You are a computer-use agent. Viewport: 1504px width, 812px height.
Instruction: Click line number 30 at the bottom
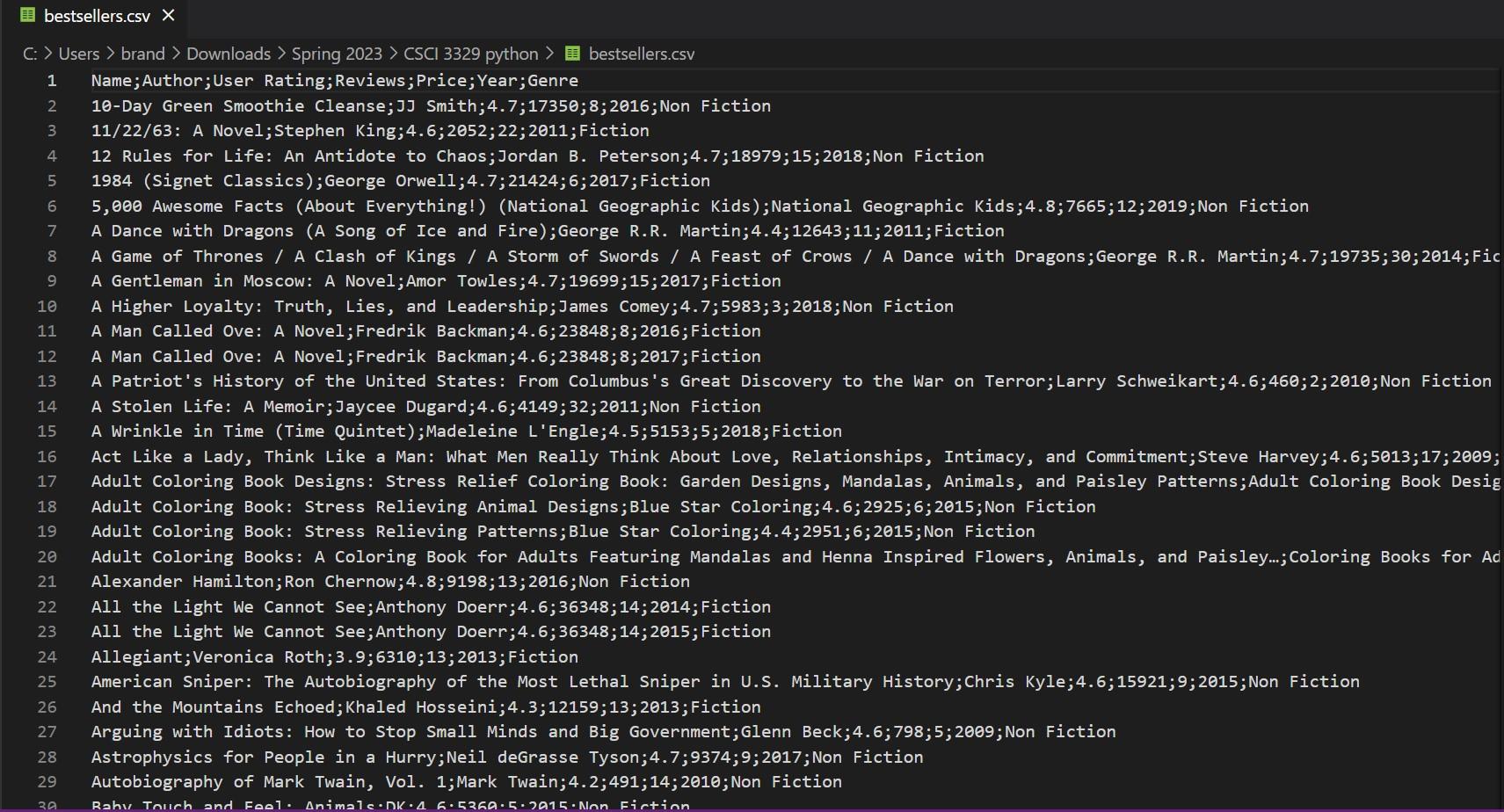point(47,805)
